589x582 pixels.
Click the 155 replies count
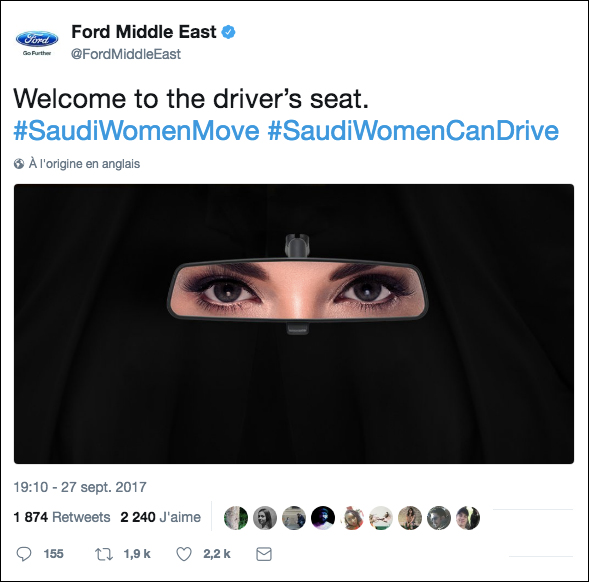click(x=53, y=554)
